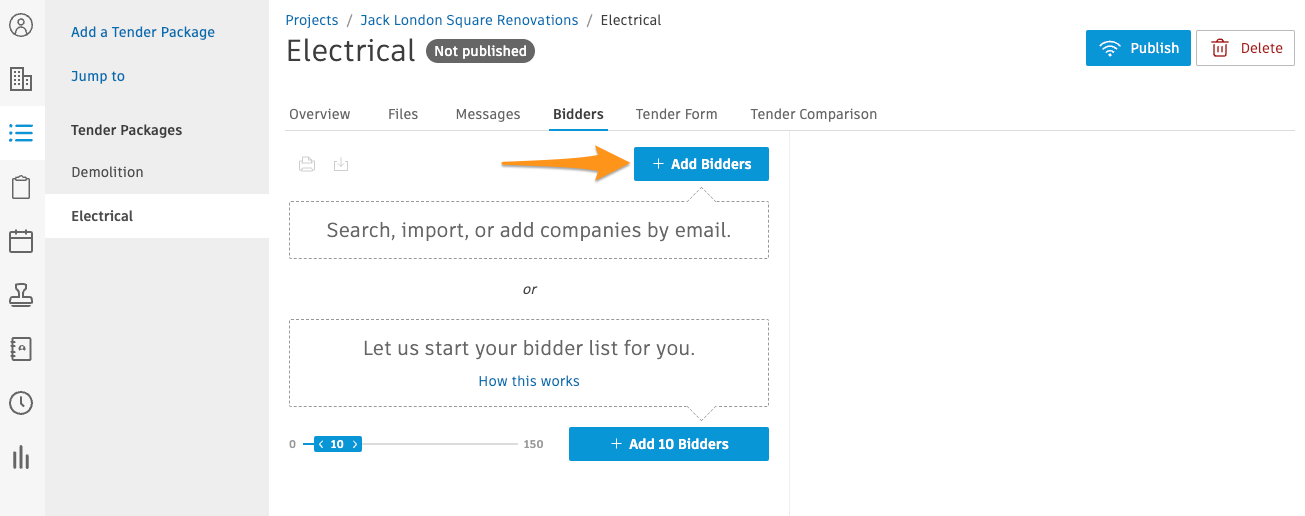1305x516 pixels.
Task: Print the bidder list
Action: coord(307,164)
